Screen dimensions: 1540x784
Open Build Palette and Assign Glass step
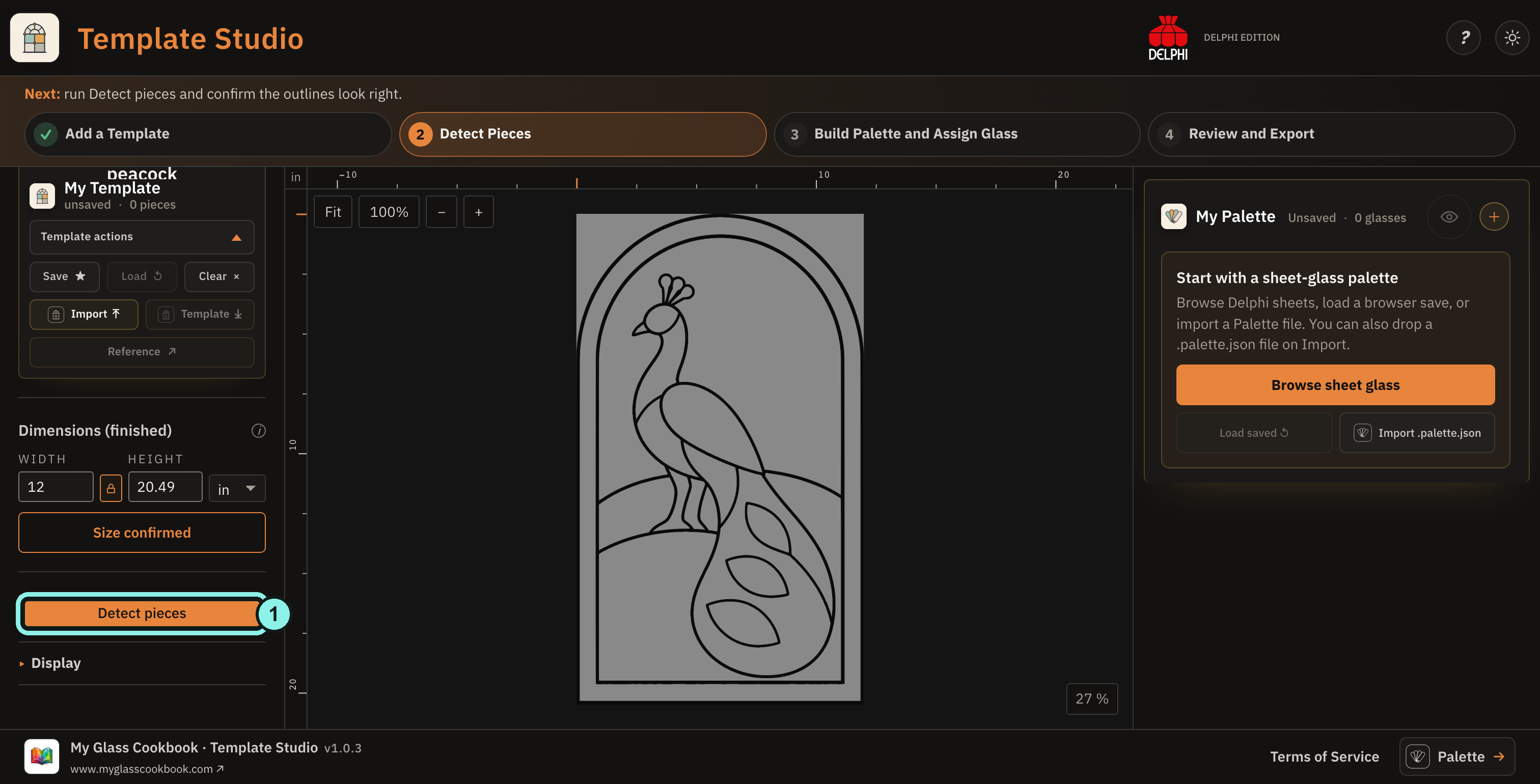(x=956, y=134)
